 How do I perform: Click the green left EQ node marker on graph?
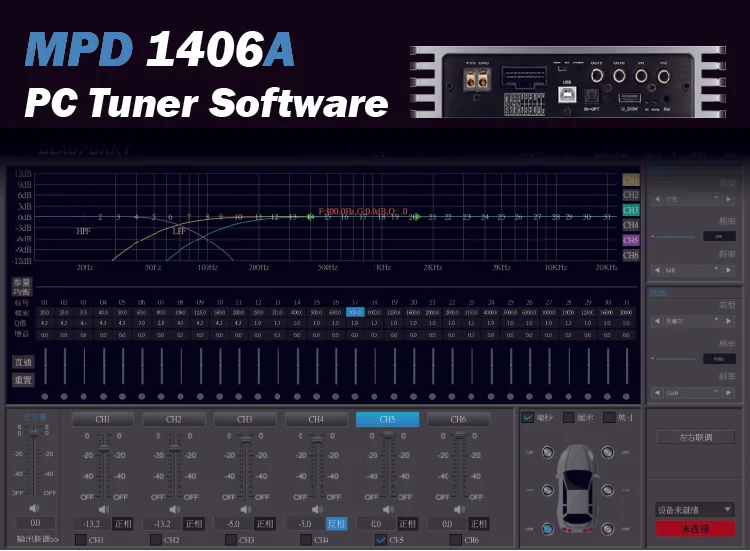(310, 217)
